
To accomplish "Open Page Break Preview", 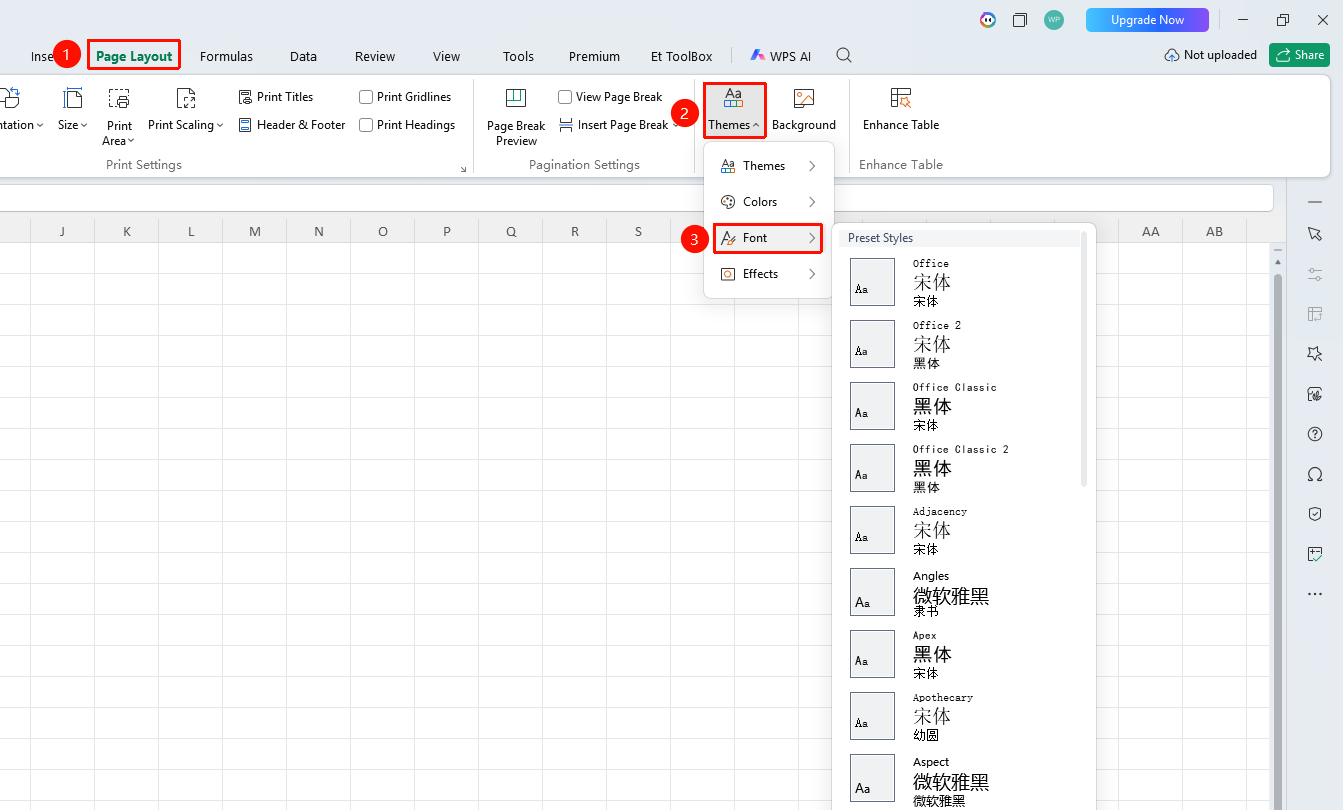I will pos(516,116).
